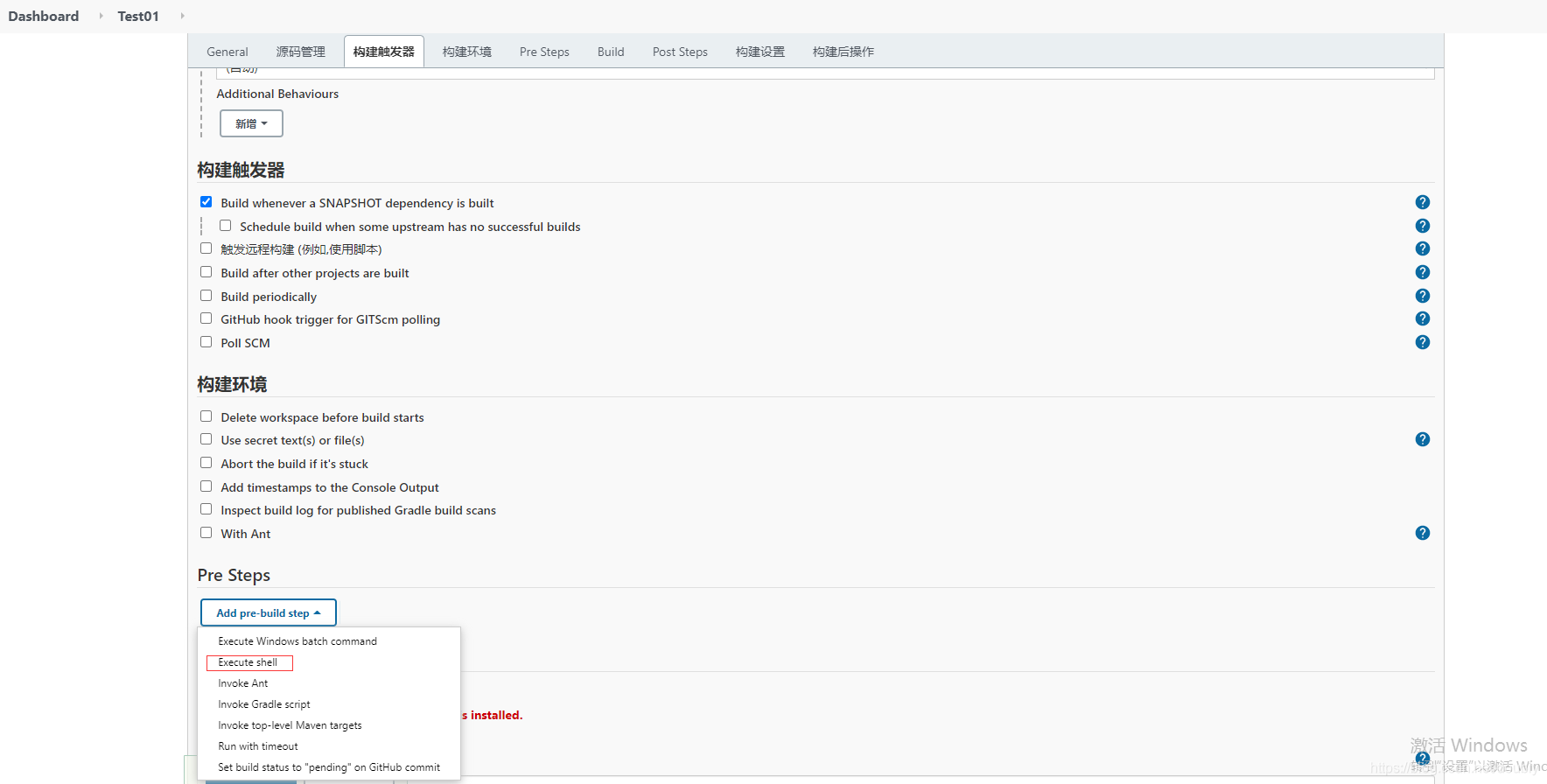Check Use secret text(s) or file(s)

206,439
